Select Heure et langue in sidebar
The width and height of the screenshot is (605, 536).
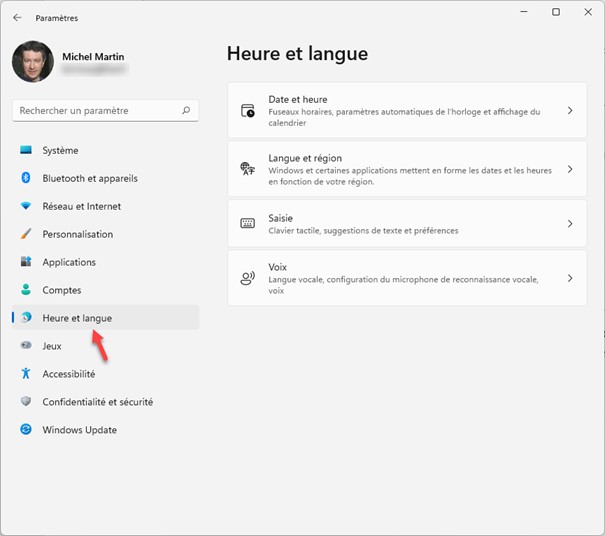(77, 318)
